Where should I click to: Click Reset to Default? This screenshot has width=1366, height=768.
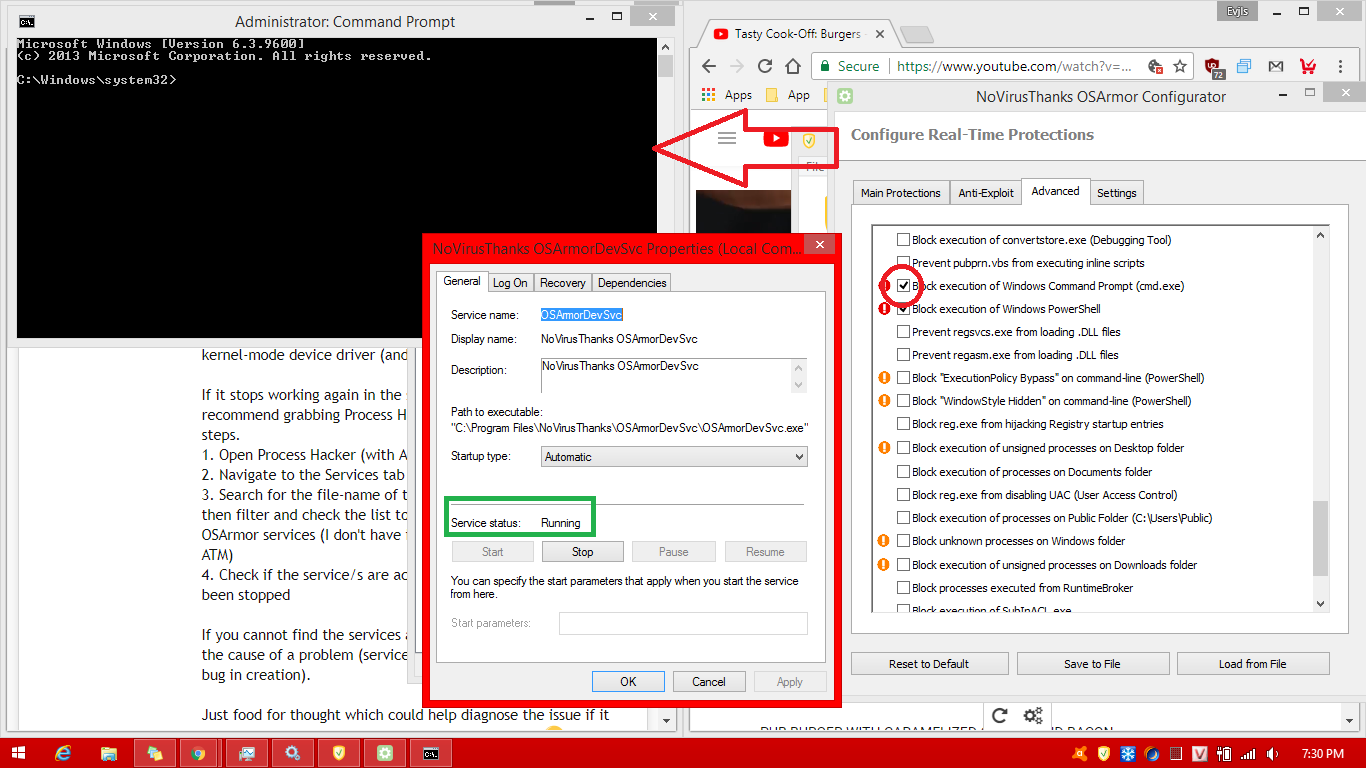click(x=929, y=664)
